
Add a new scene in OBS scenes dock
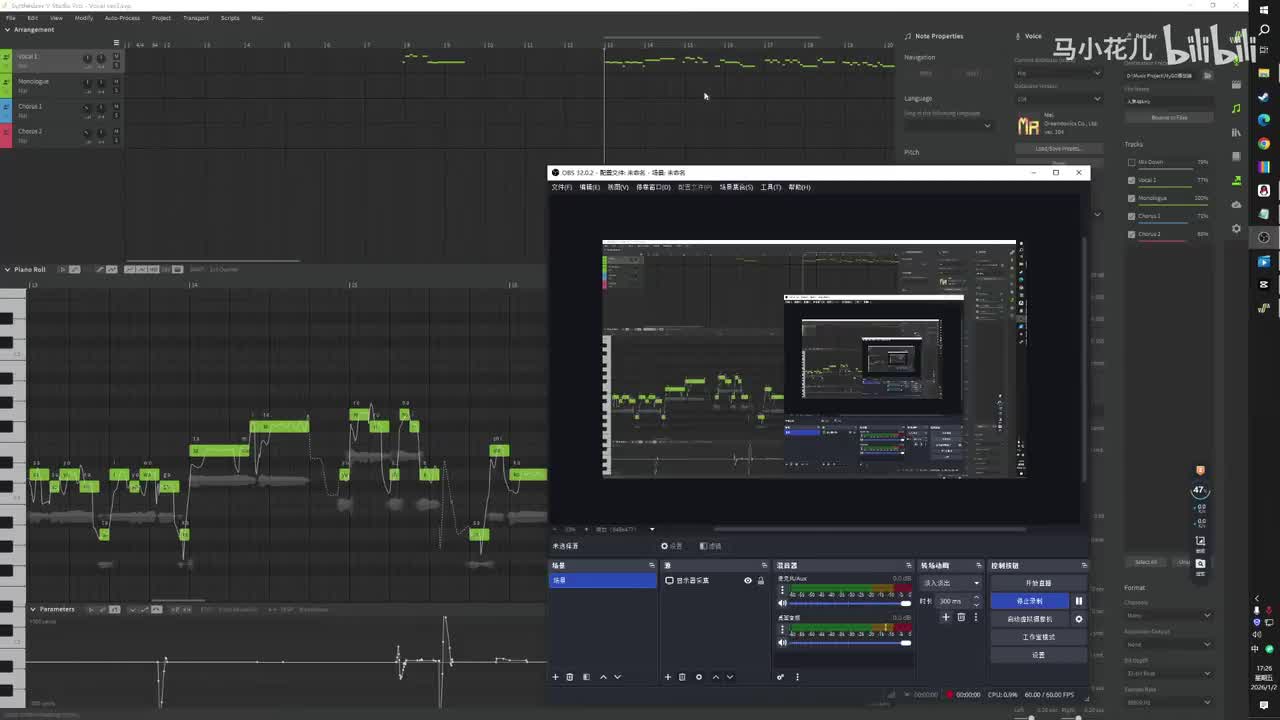(x=556, y=677)
